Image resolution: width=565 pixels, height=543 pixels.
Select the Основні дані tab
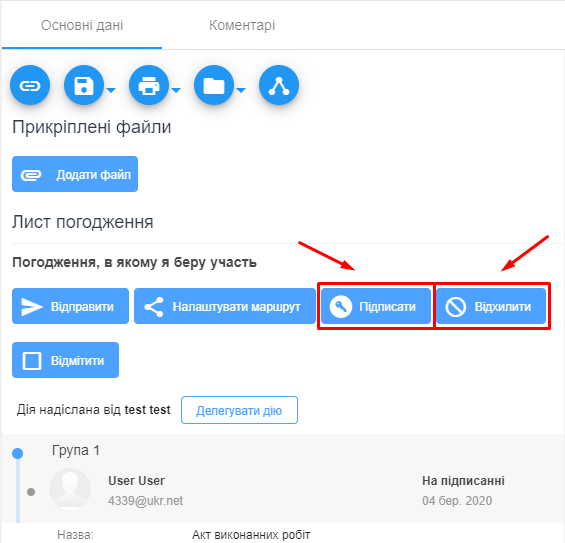pyautogui.click(x=82, y=25)
